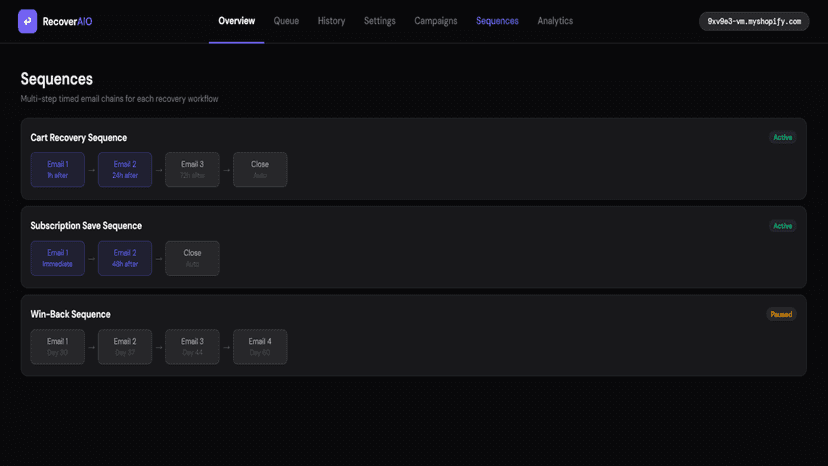Open Subscription Save Email 2 step
This screenshot has width=828, height=466.
pyautogui.click(x=125, y=258)
